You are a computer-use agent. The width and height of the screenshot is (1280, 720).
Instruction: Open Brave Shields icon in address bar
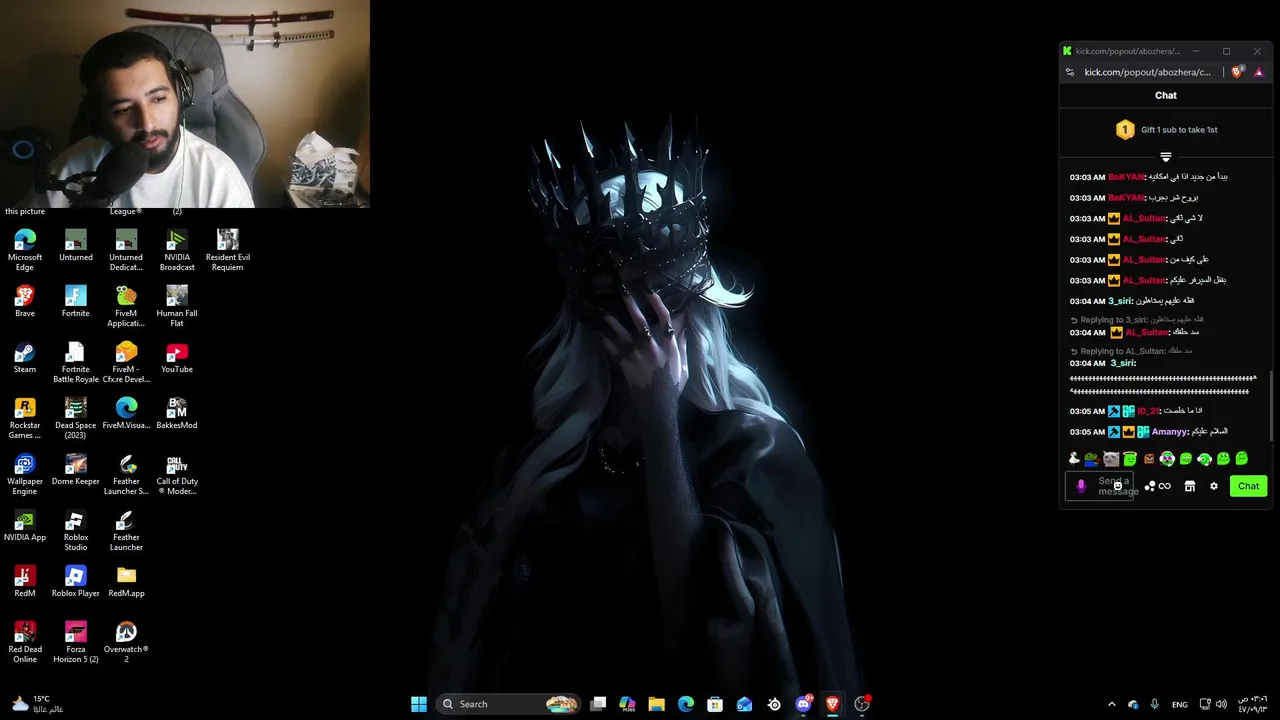pyautogui.click(x=1238, y=72)
